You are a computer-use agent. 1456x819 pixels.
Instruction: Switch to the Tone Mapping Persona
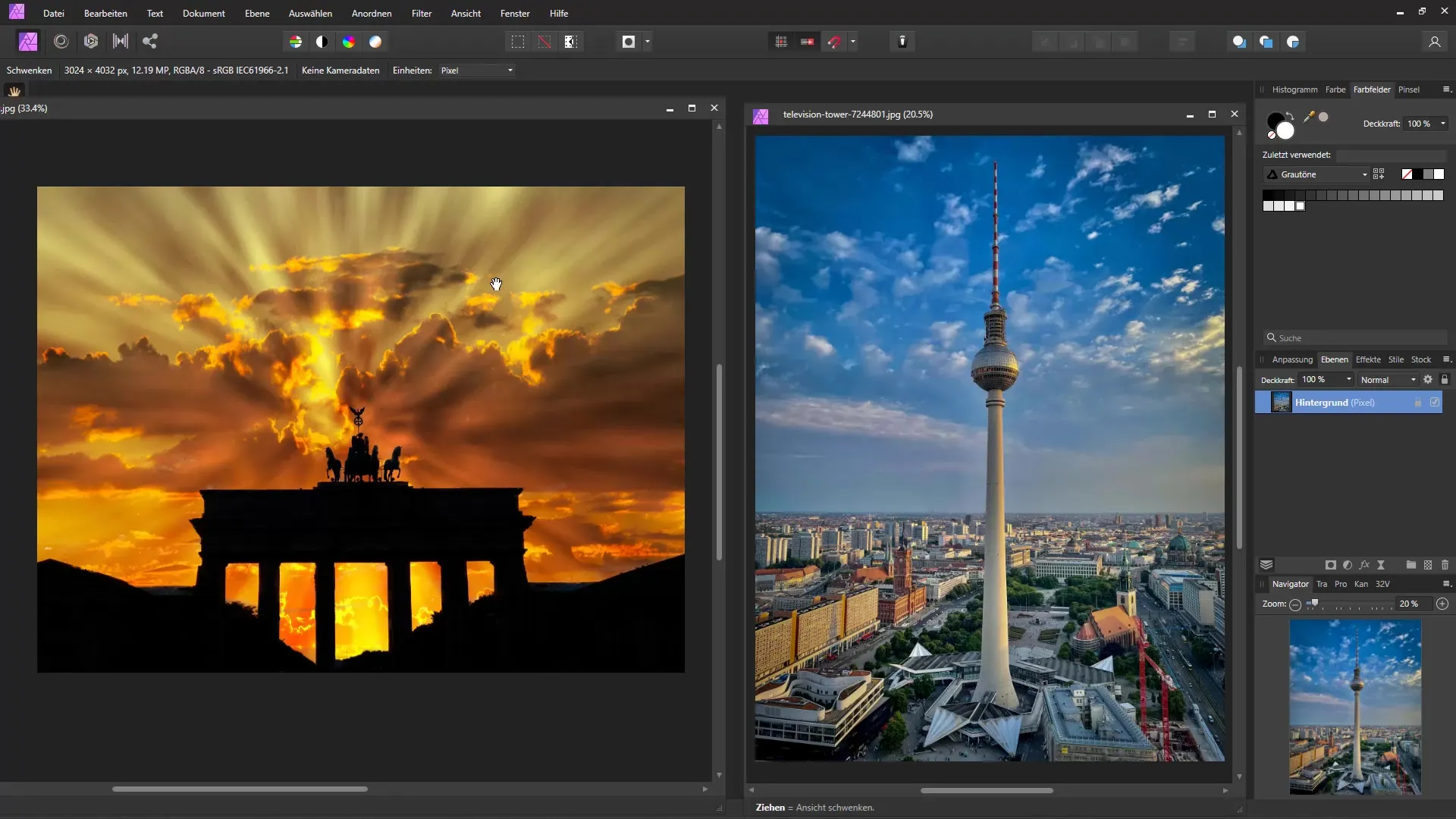[121, 42]
